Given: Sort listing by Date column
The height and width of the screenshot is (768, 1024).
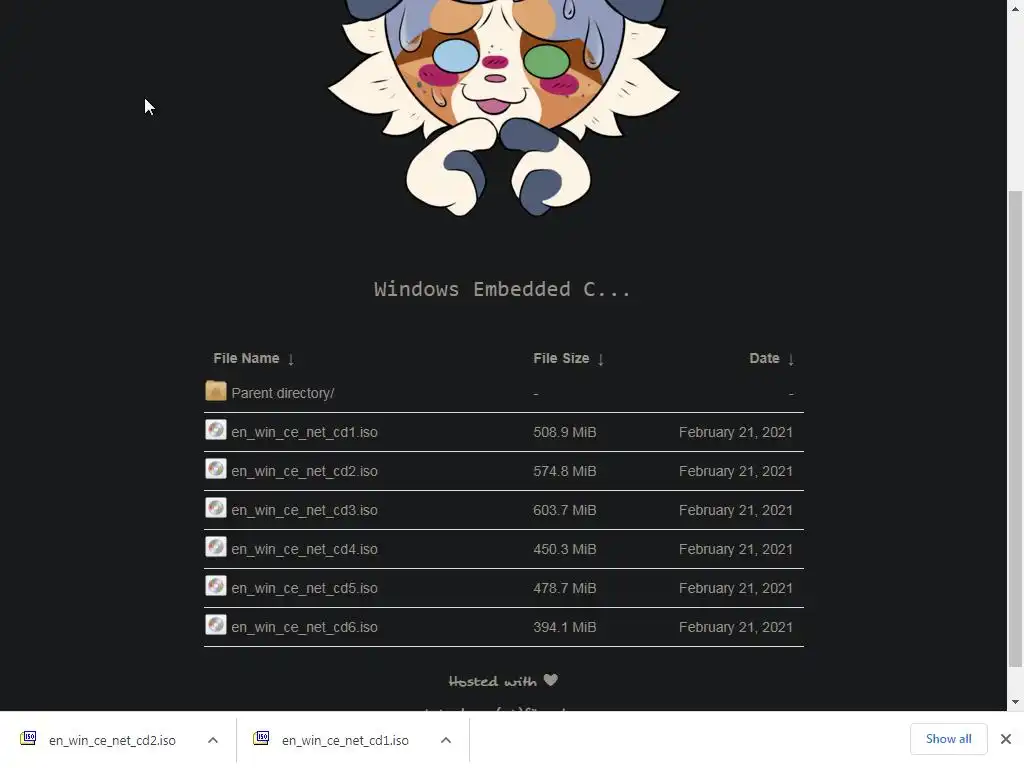Looking at the screenshot, I should [772, 359].
